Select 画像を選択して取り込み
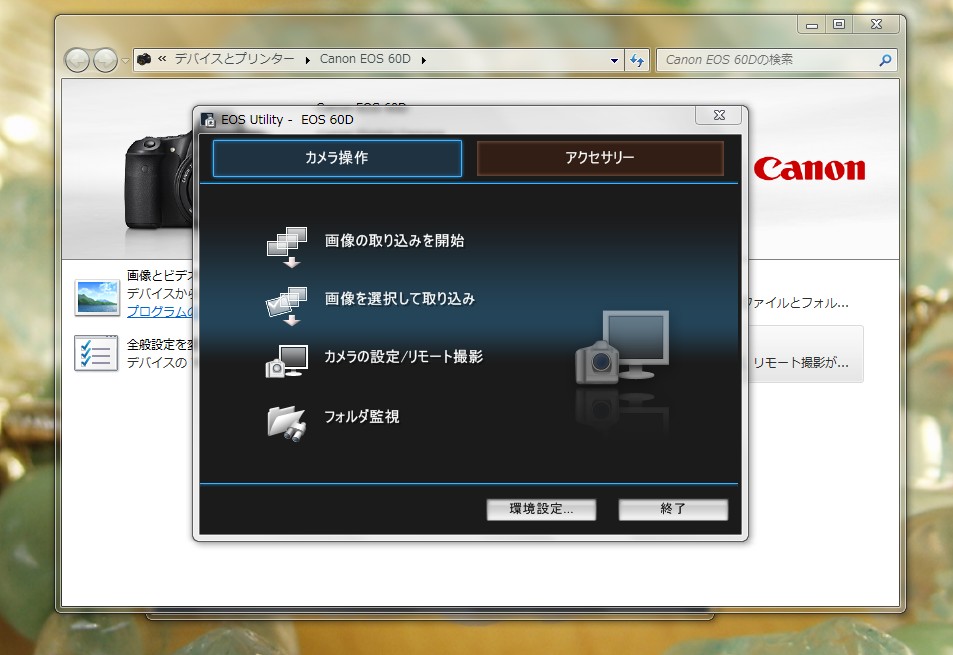Screen dimensions: 953x655 coord(399,298)
